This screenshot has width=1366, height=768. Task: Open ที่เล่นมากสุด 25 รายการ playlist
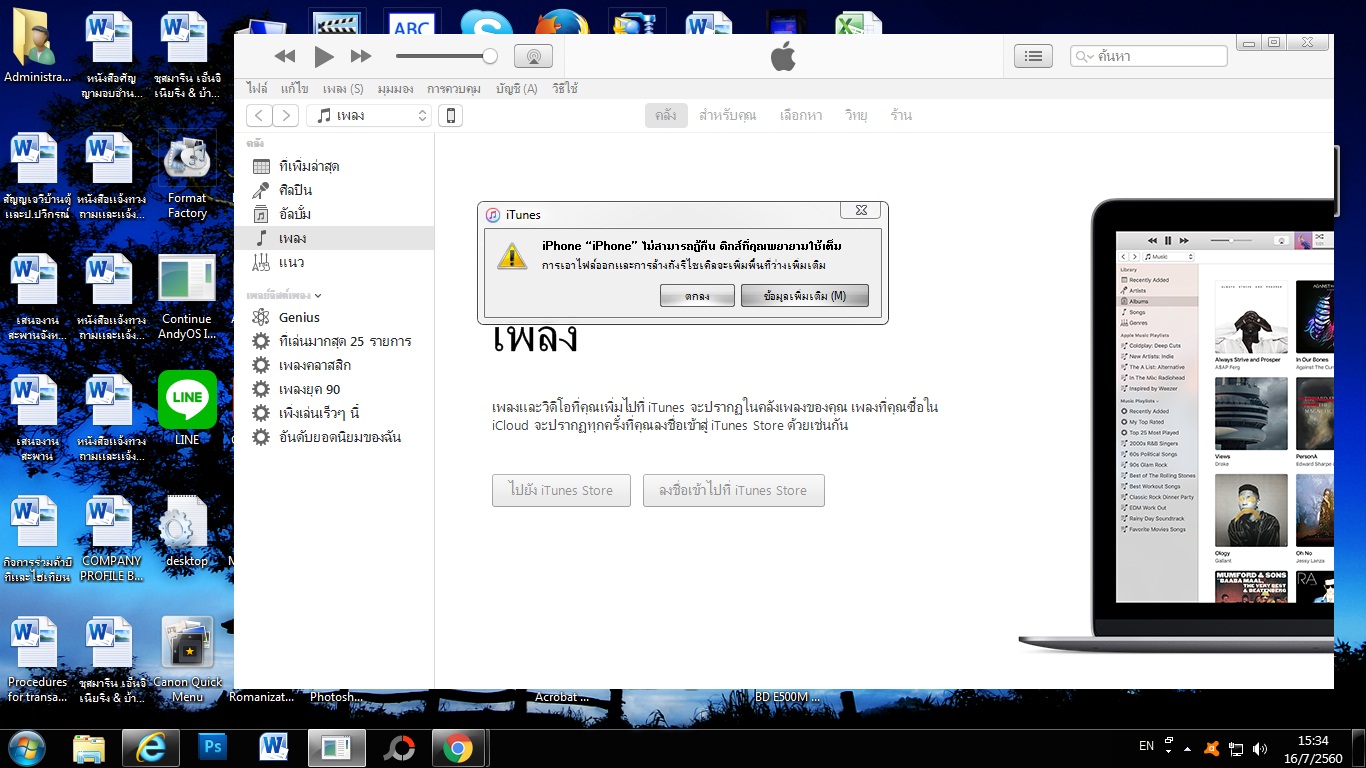click(335, 341)
